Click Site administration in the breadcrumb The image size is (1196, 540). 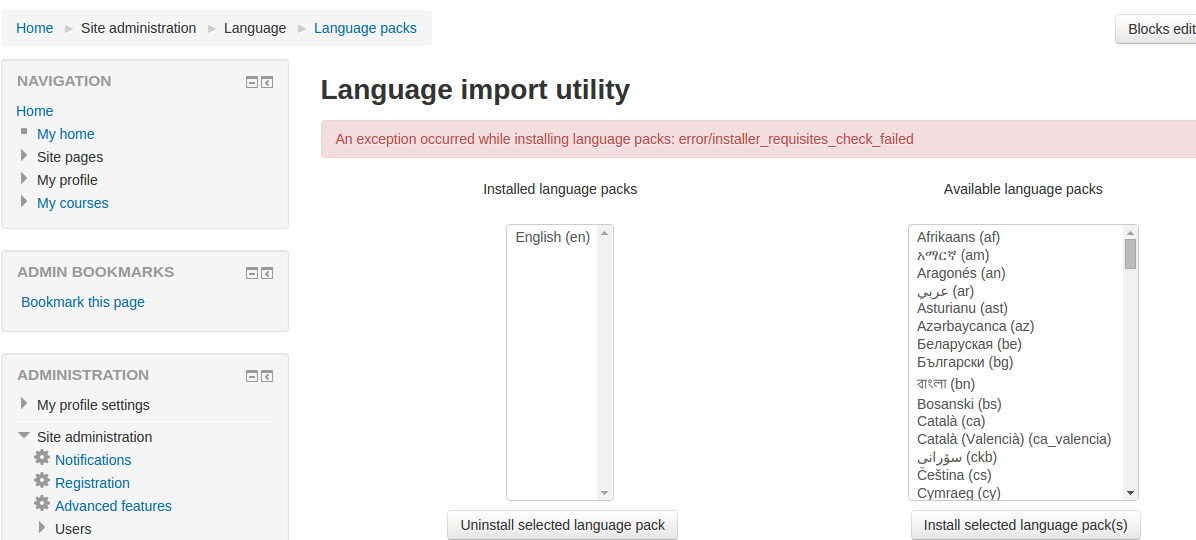pos(139,28)
